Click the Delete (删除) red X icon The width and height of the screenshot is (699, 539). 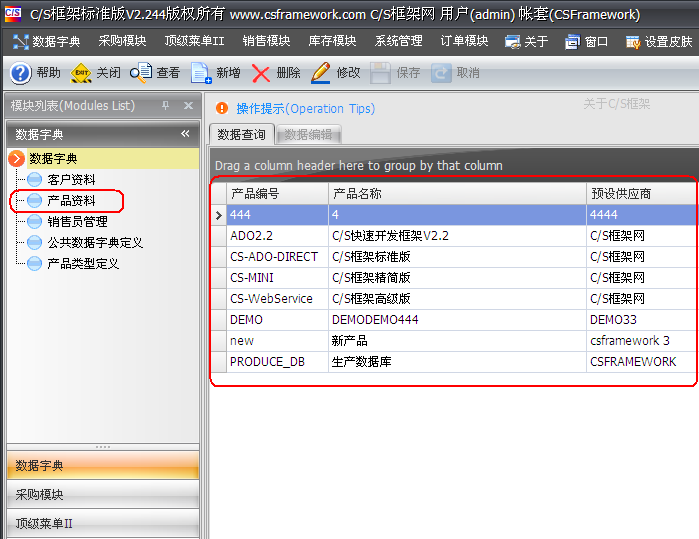pos(261,73)
